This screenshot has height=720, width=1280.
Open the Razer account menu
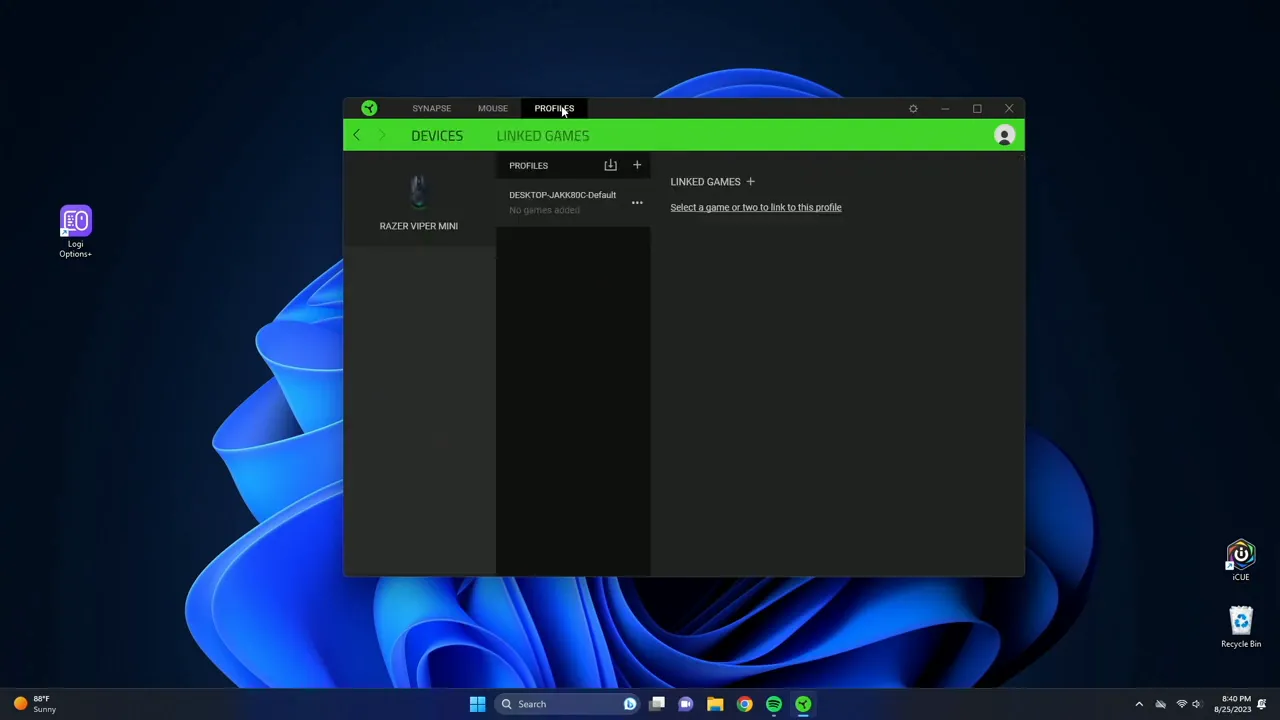pos(1004,135)
